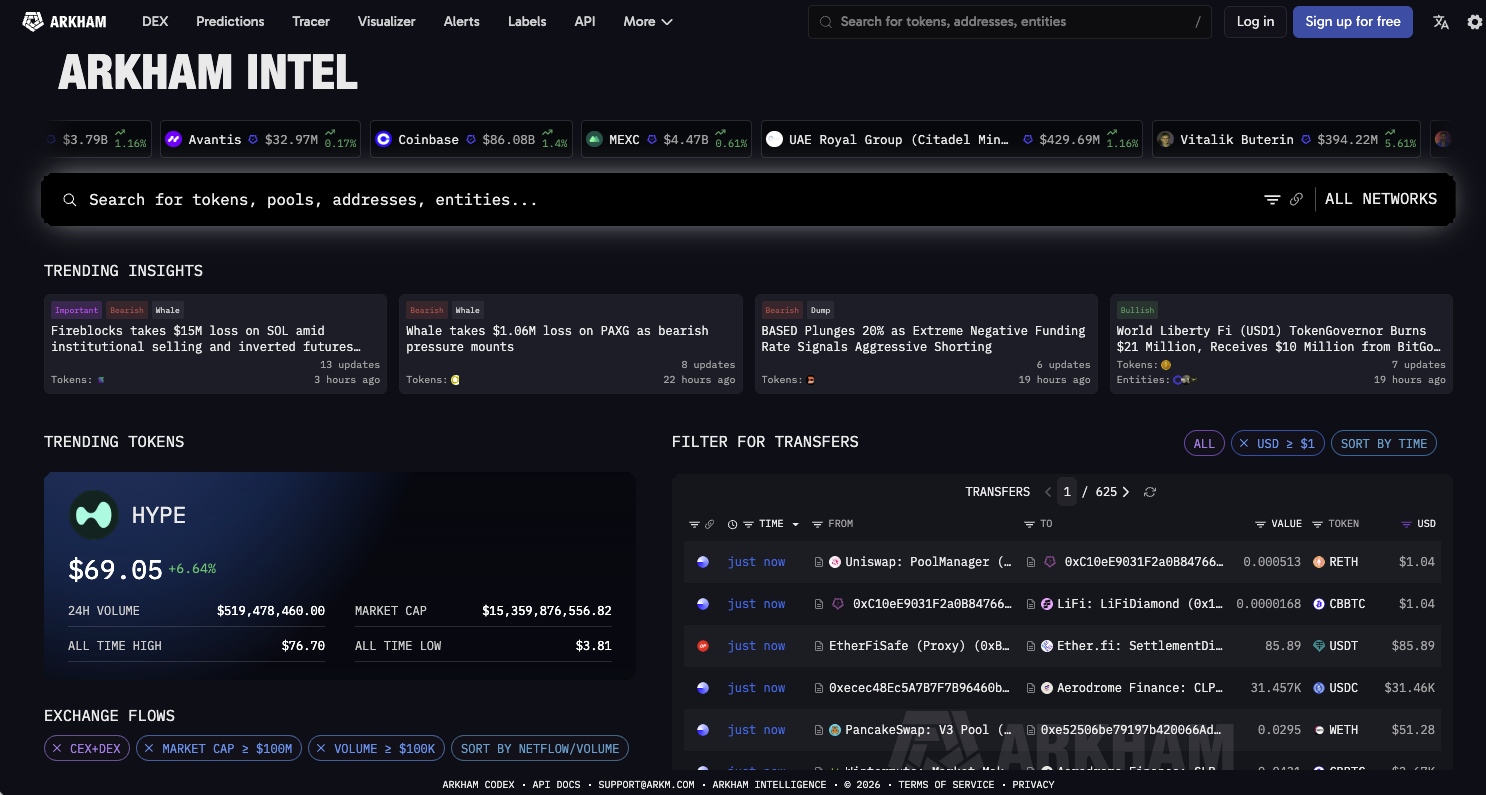Go to next transfers page arrow
The image size is (1486, 795).
coord(1126,492)
